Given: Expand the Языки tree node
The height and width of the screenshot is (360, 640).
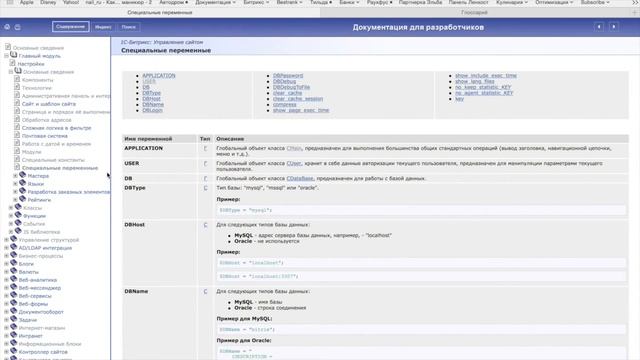Looking at the screenshot, I should click(16, 184).
